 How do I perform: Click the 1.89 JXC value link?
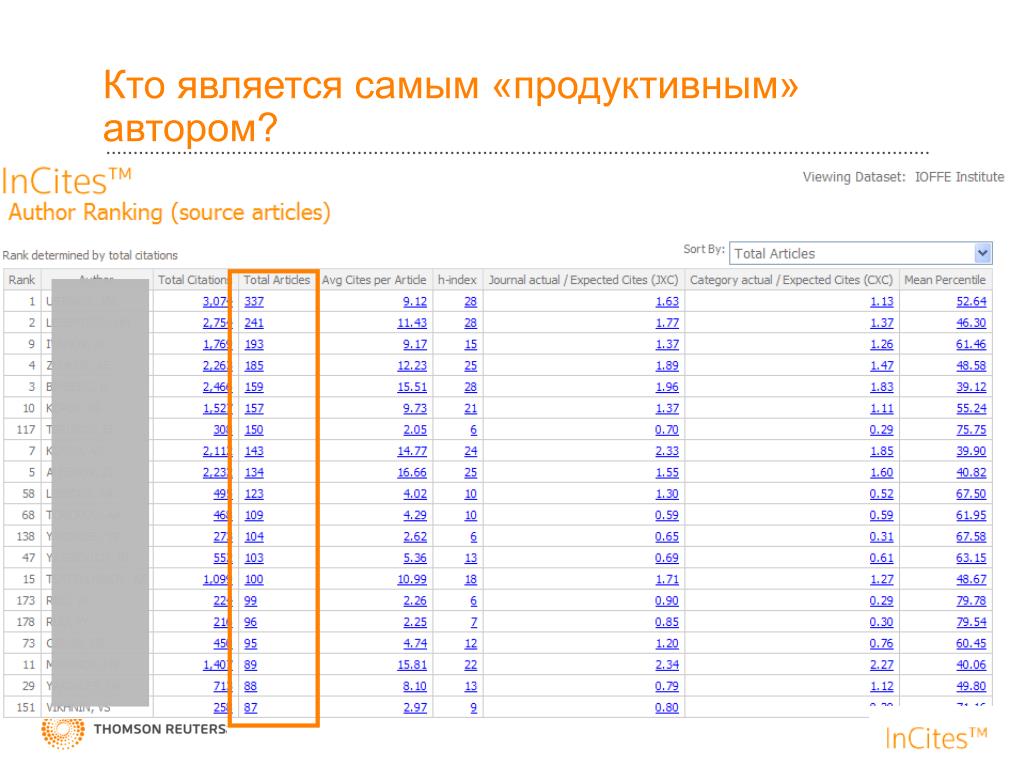(x=667, y=366)
